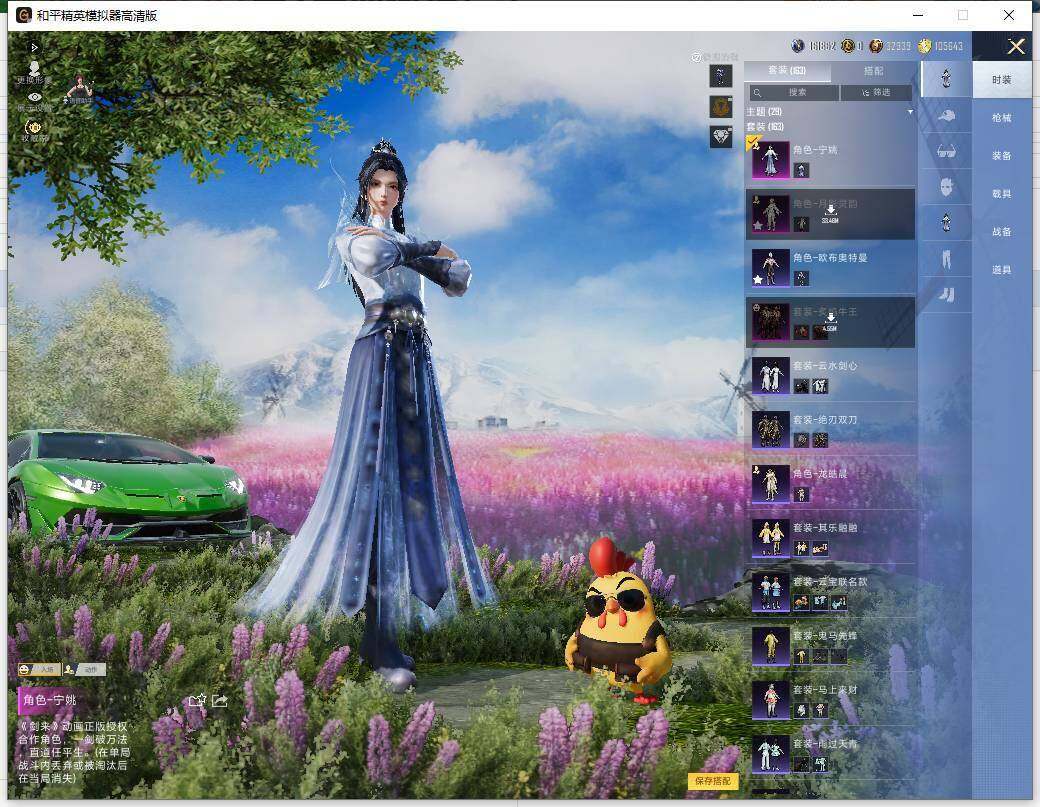Viewport: 1040px width, 807px height.
Task: Expand the 主题 (29) themes dropdown arrow
Action: coord(910,112)
